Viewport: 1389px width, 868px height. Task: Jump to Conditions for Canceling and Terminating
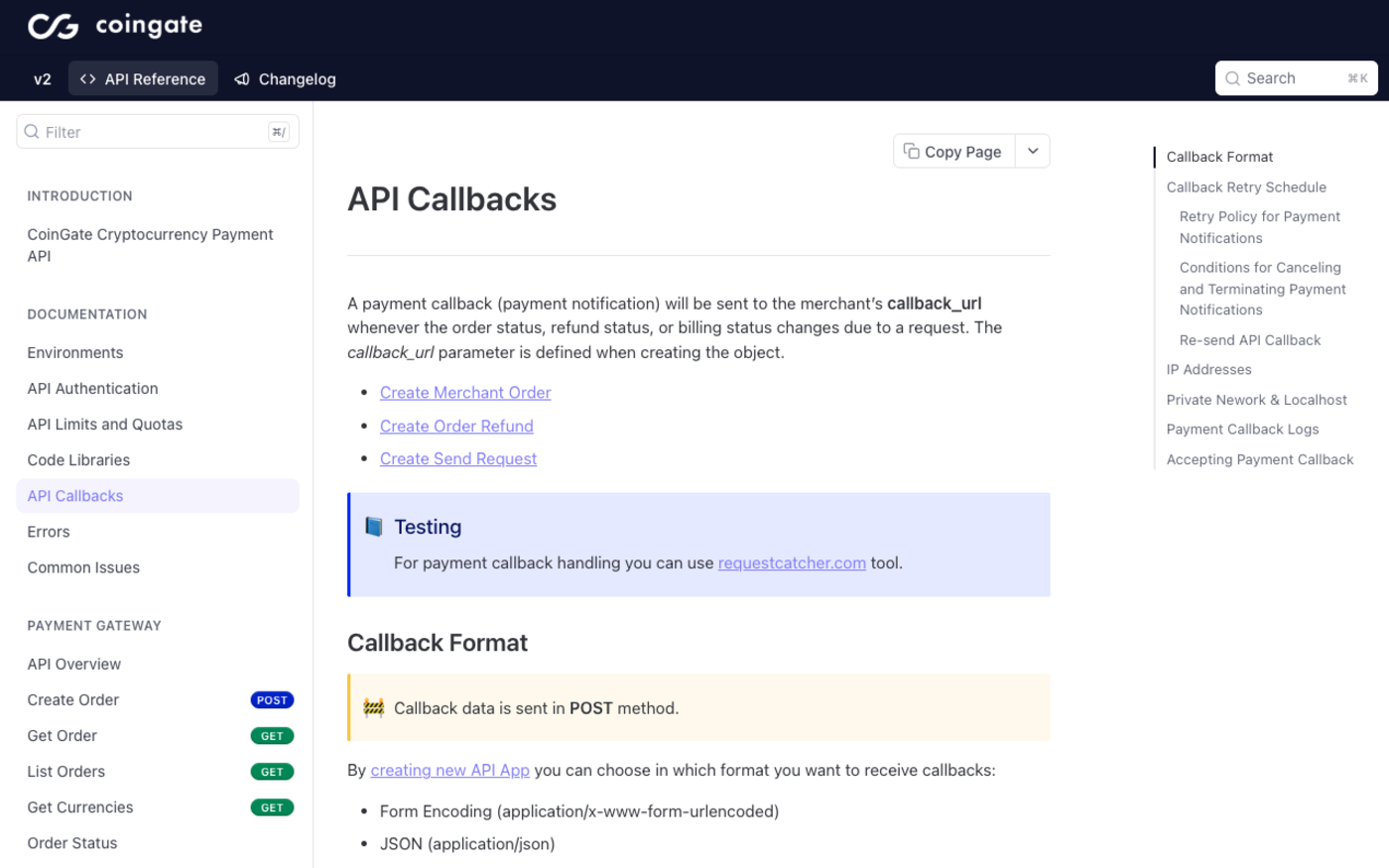click(1263, 289)
